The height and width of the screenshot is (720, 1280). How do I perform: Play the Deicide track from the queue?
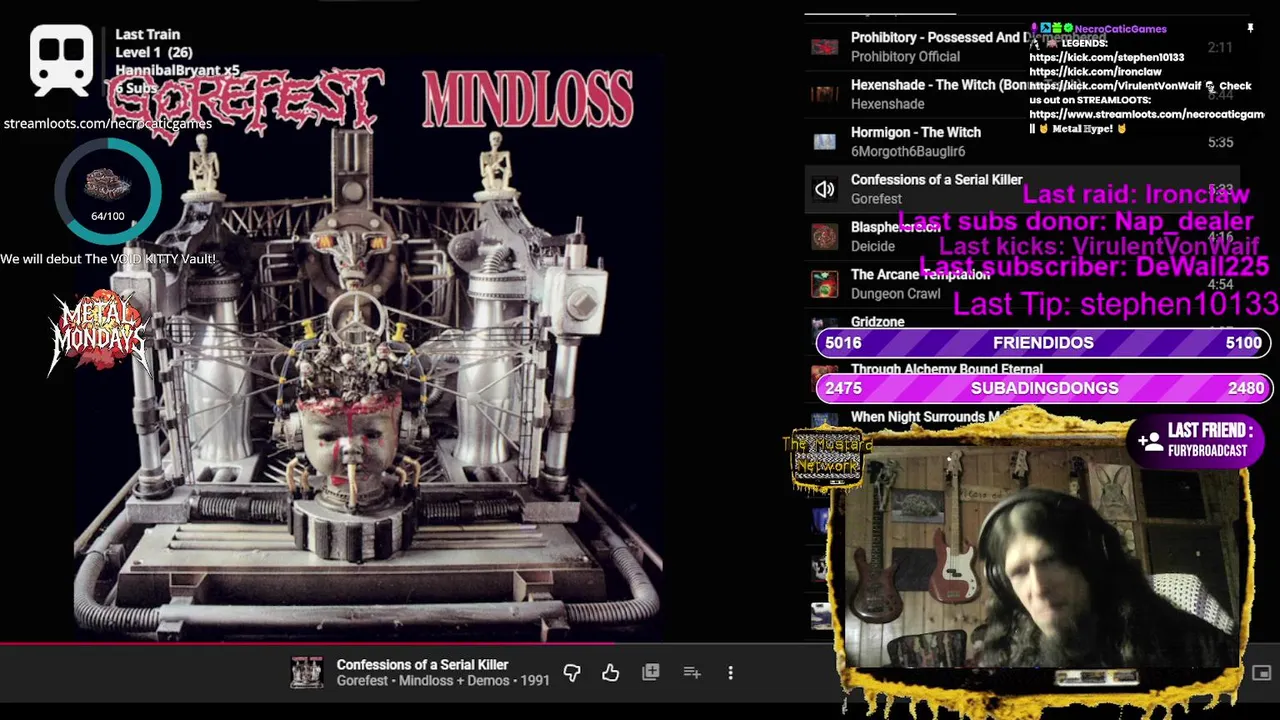1022,237
